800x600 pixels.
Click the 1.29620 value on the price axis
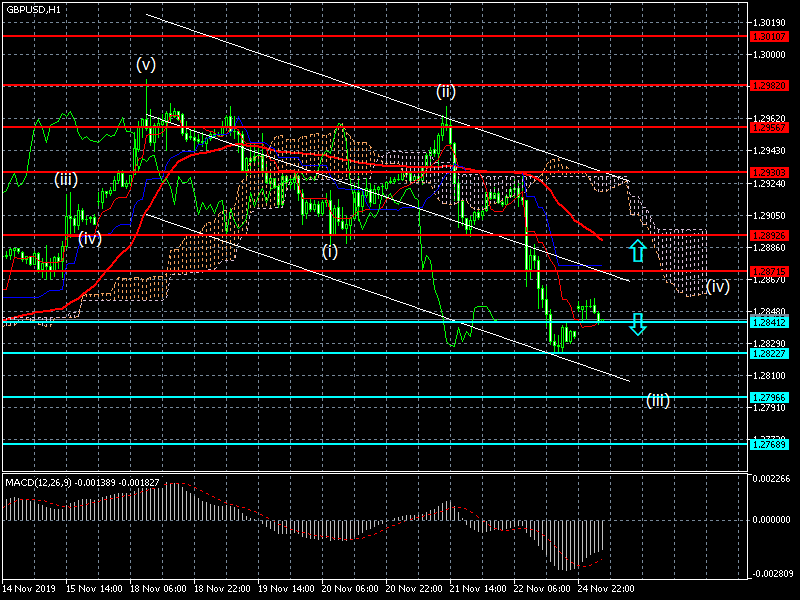click(x=769, y=119)
